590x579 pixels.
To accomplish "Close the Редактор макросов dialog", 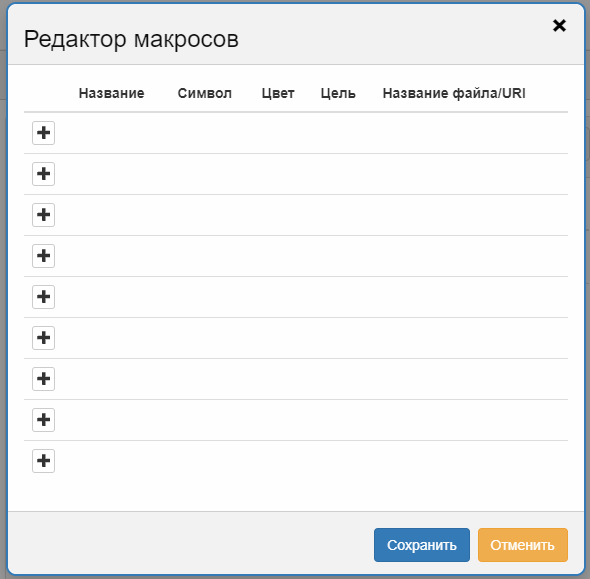I will (x=560, y=26).
